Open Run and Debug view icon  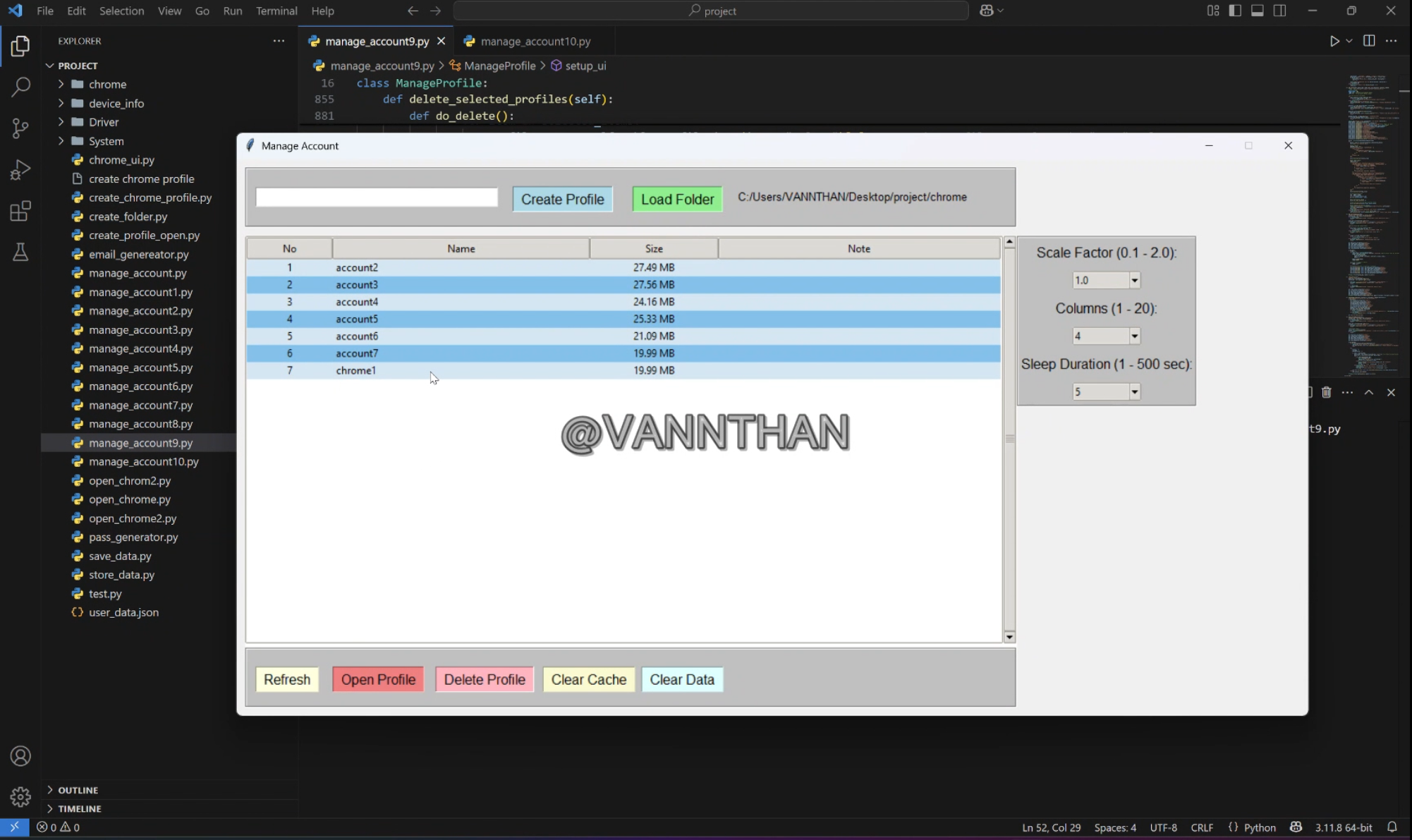click(x=20, y=170)
